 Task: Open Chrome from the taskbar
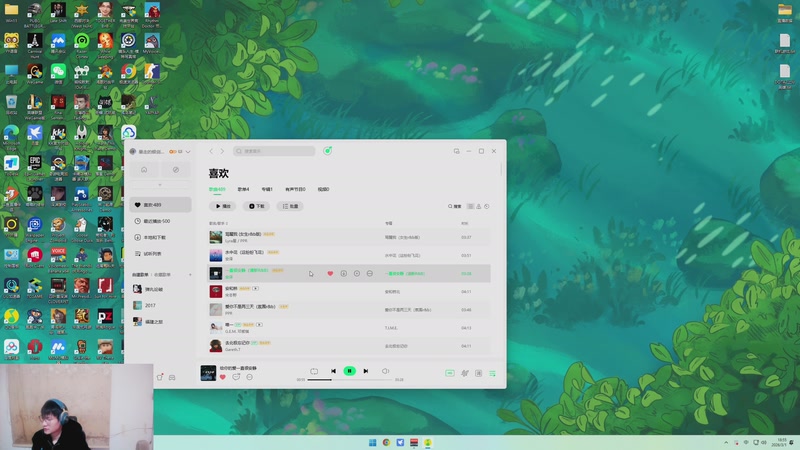coord(386,442)
